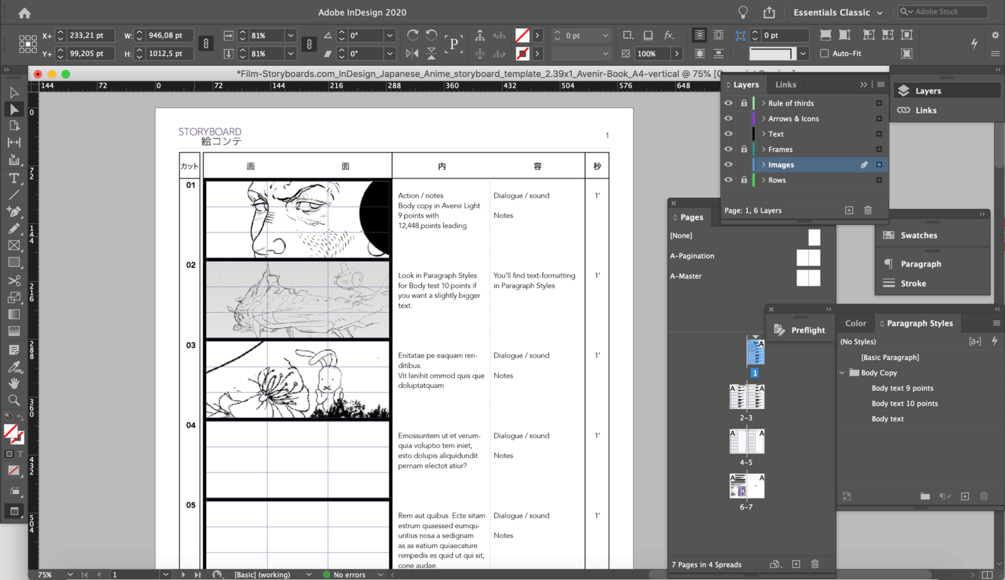
Task: Click the stroke color swatch in control bar
Action: click(522, 53)
